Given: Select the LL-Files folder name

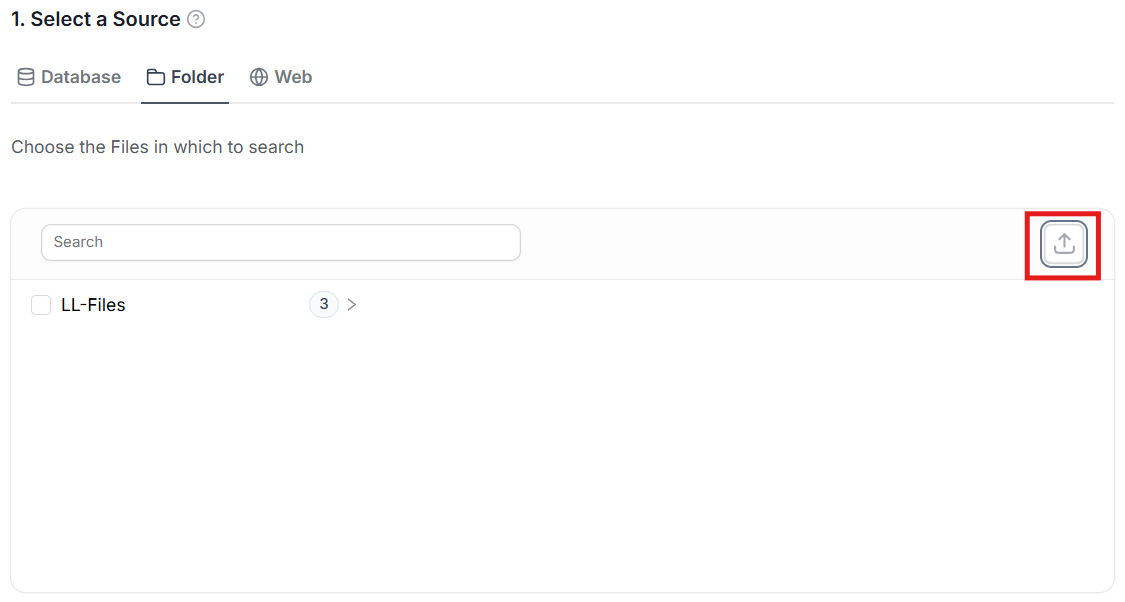Looking at the screenshot, I should [x=93, y=305].
